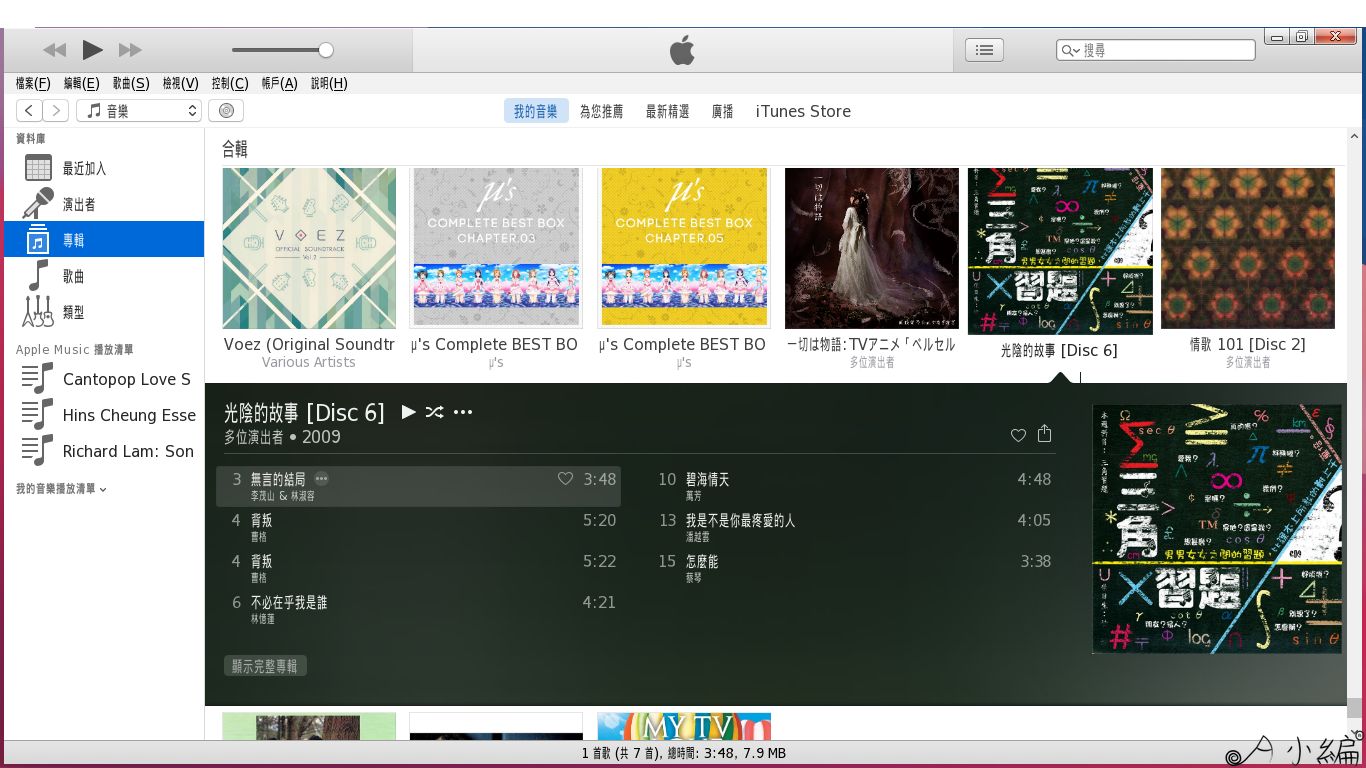The width and height of the screenshot is (1366, 768).
Task: Select track 3 無言的結局
Action: click(418, 486)
